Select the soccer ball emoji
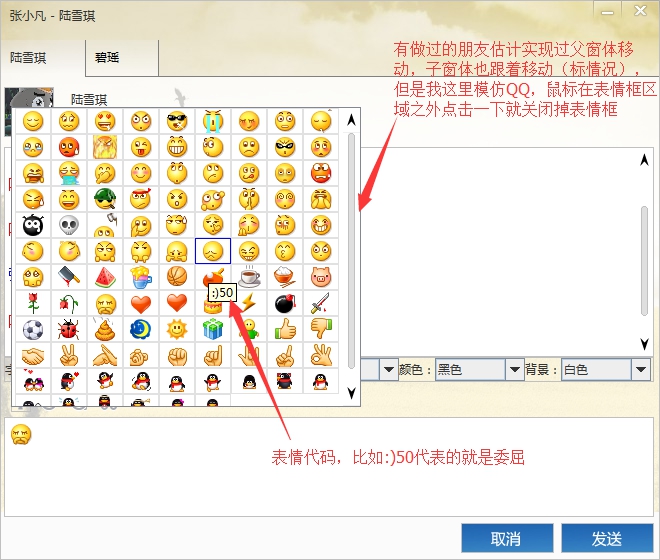Screen dimensions: 660x560 (x=33, y=330)
